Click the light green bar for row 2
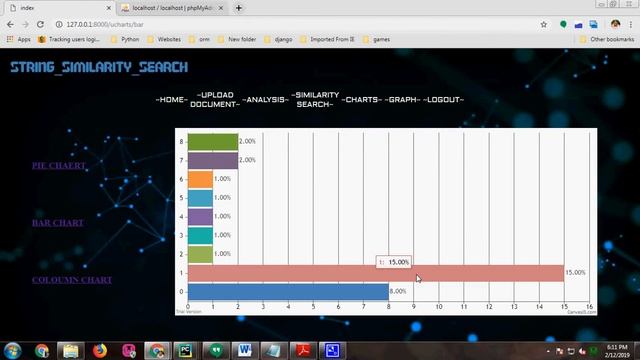Viewport: 640px width, 360px height. click(x=200, y=254)
